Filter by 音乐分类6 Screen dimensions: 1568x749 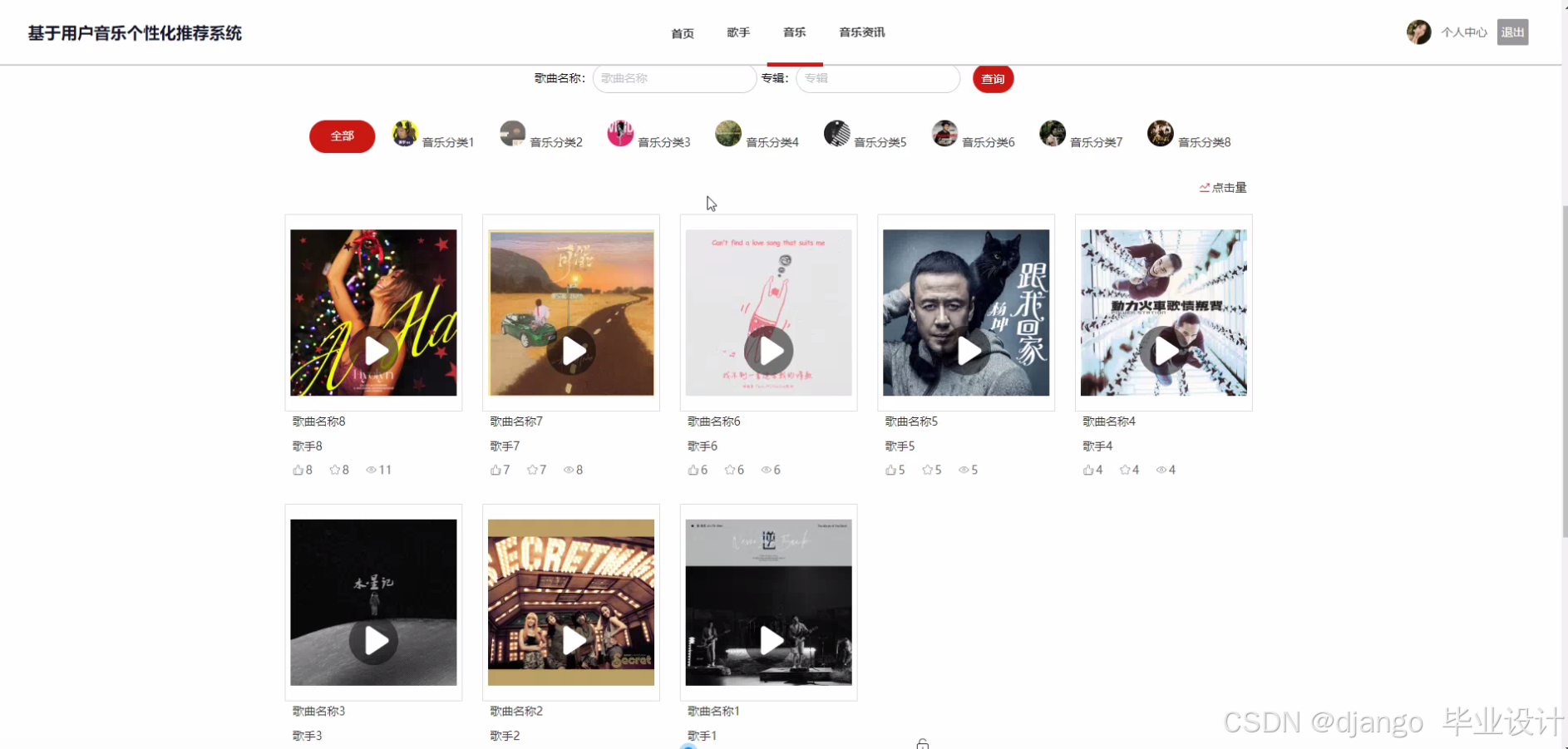pos(974,135)
